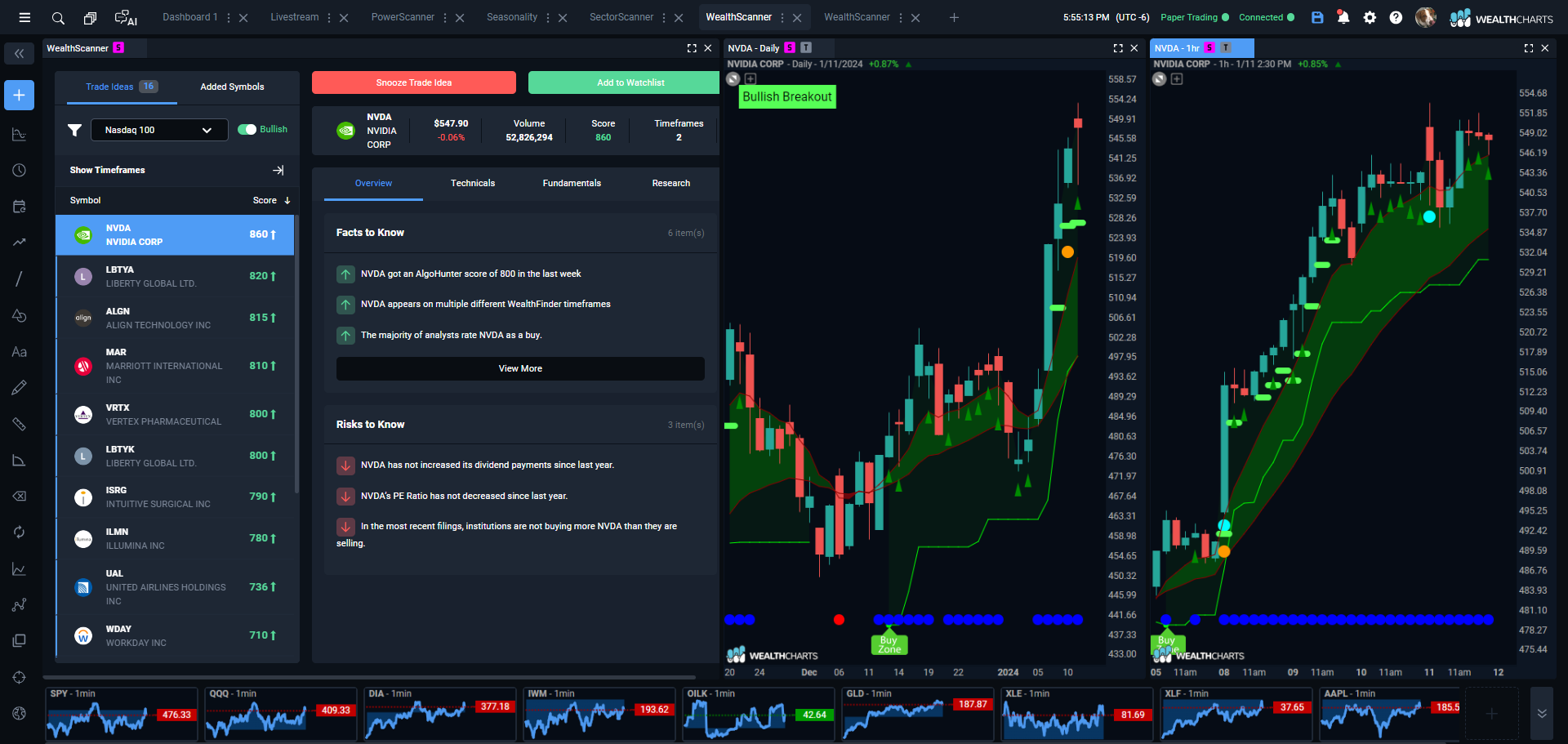Click the blue plus add button
The height and width of the screenshot is (744, 1568).
coord(19,95)
